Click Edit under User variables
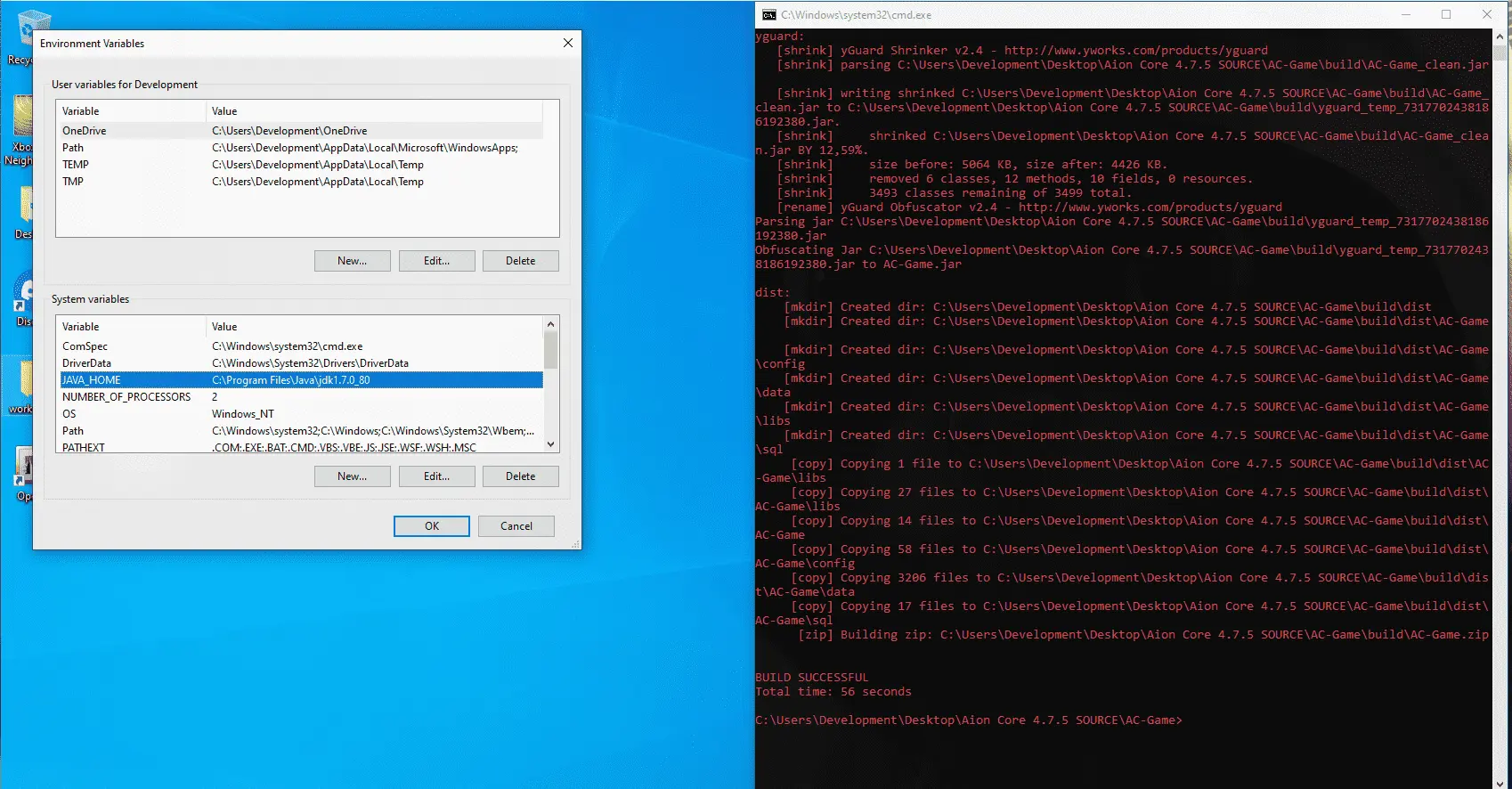Image resolution: width=1512 pixels, height=789 pixels. 436,261
